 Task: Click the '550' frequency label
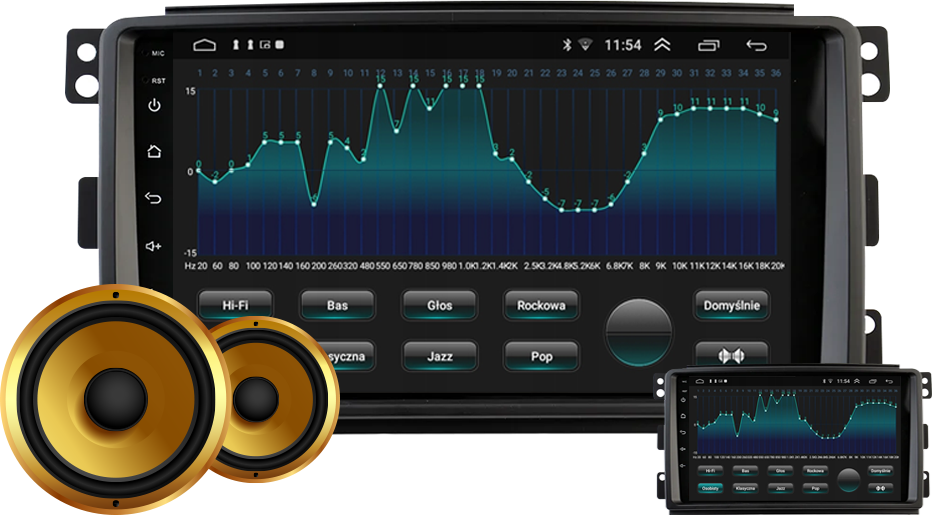coord(383,266)
